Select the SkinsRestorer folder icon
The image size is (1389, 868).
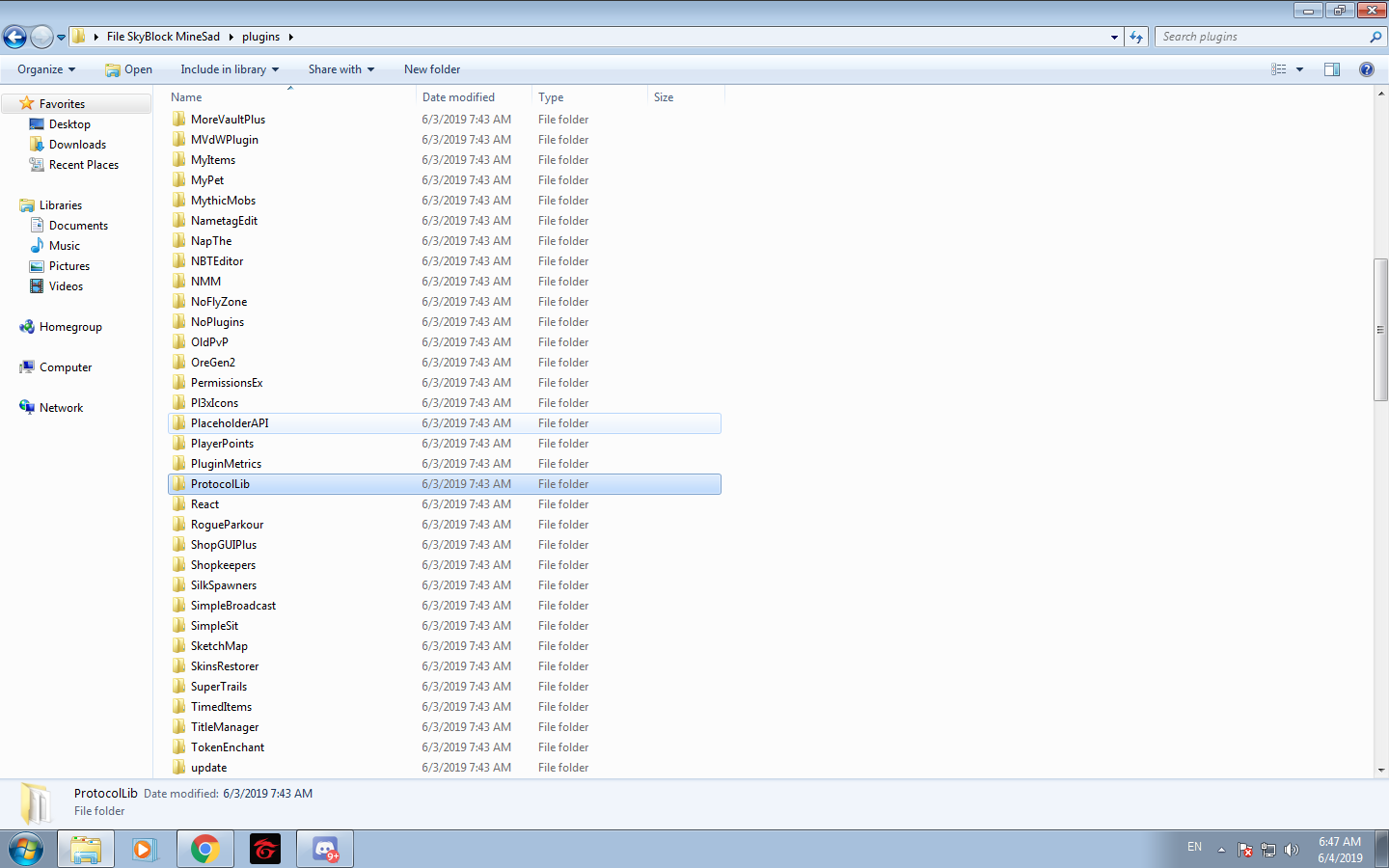[179, 665]
